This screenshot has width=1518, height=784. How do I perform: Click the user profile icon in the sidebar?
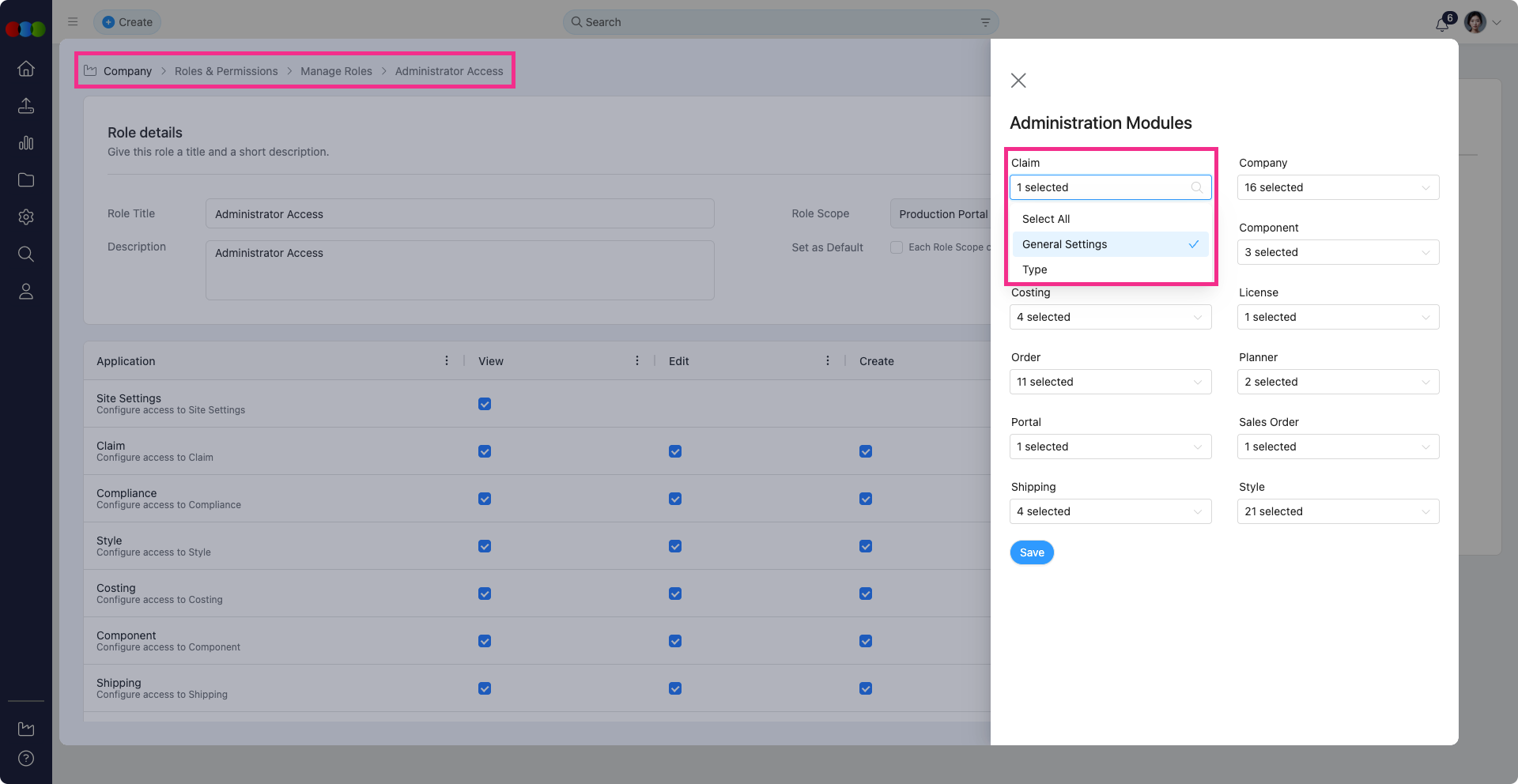(26, 292)
